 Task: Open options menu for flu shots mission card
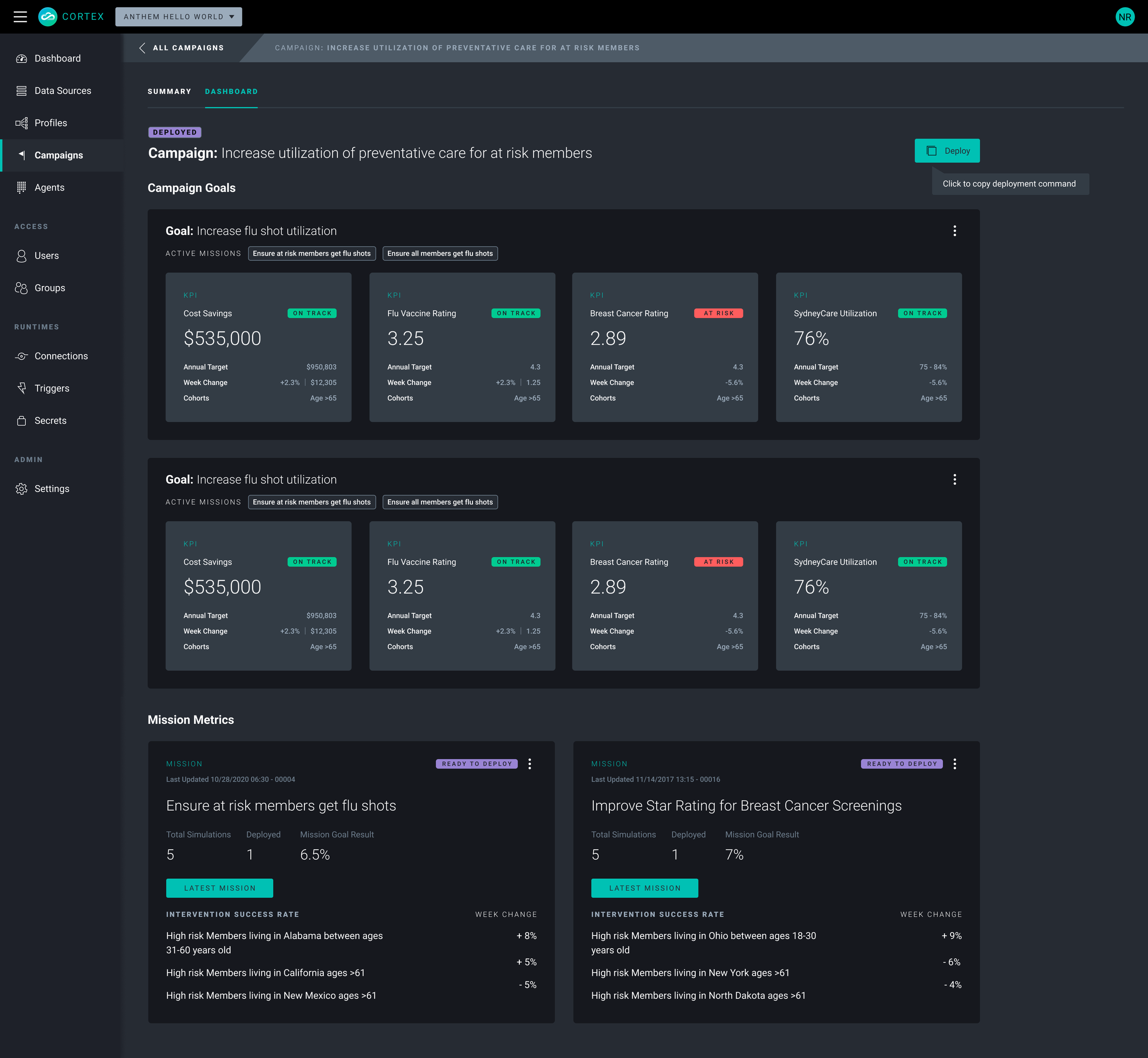pos(529,764)
